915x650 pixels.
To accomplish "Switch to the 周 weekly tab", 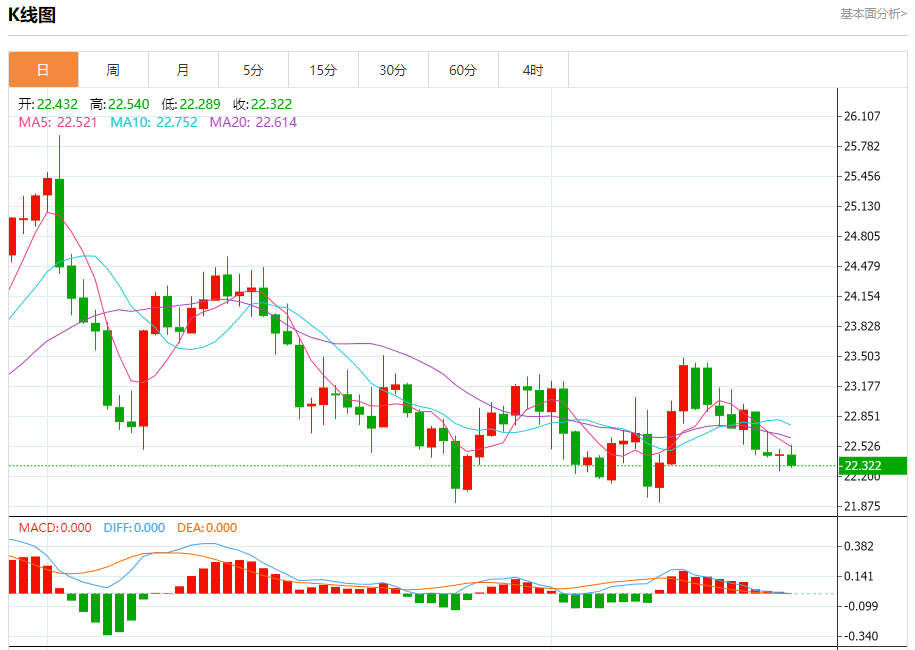I will (113, 70).
